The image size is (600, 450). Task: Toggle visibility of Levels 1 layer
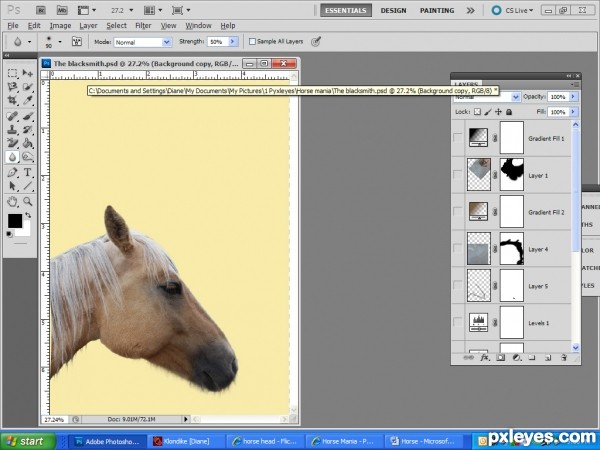point(458,322)
